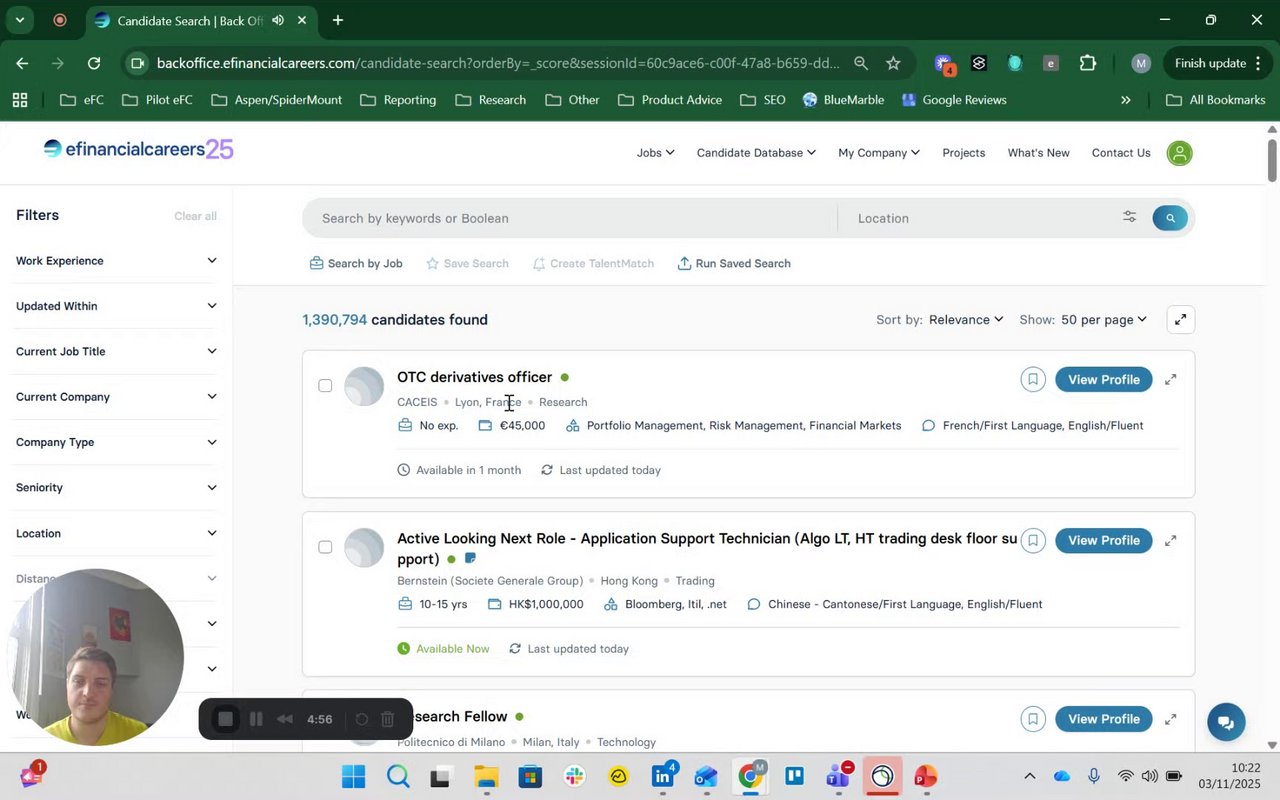The image size is (1280, 800).
Task: Click Run Saved Search
Action: coord(734,264)
